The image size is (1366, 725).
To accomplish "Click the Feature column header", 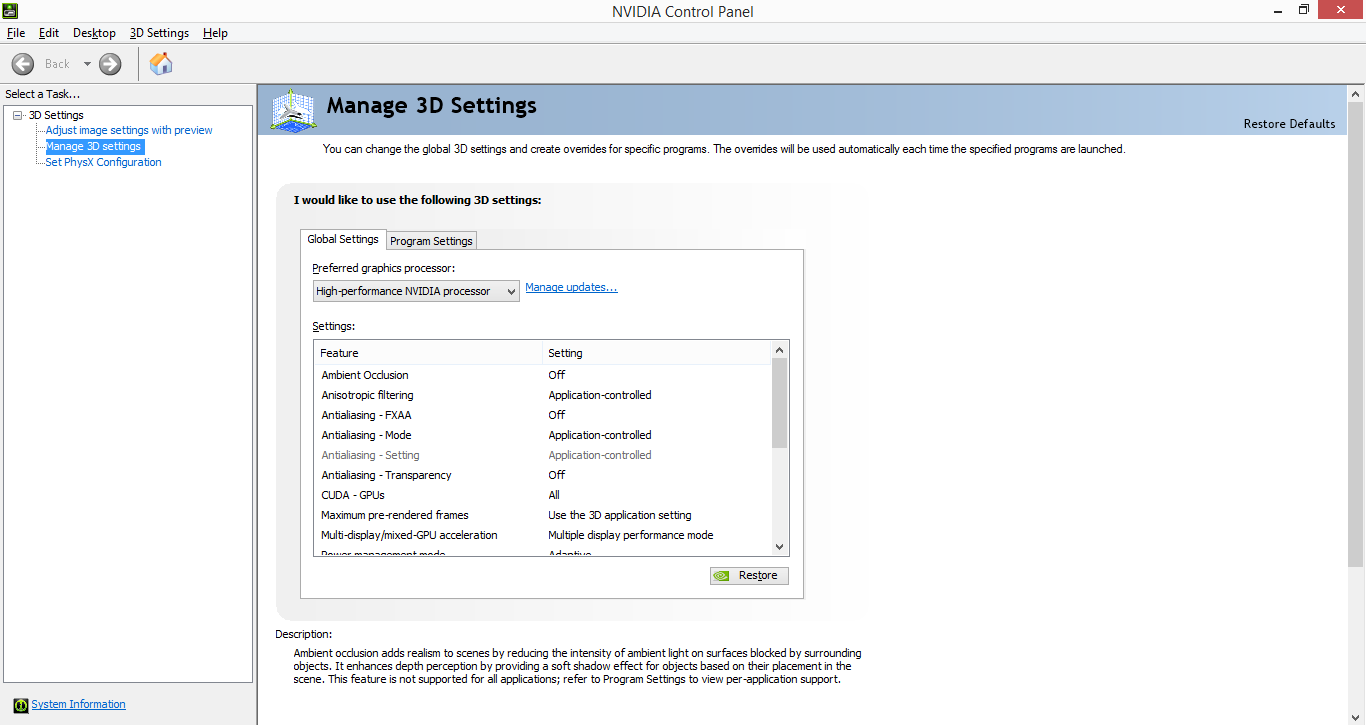I will (428, 353).
